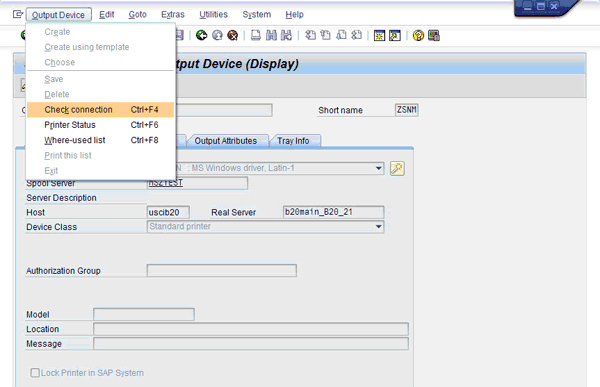Open the System menu
The width and height of the screenshot is (600, 387).
pos(256,15)
